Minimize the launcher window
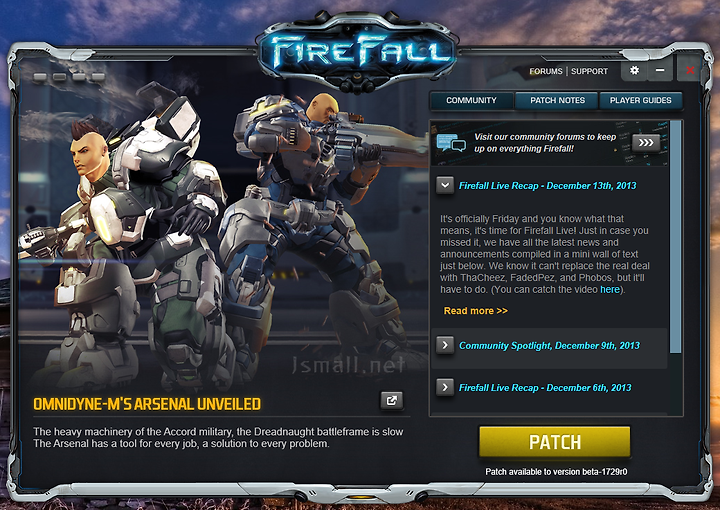Viewport: 720px width, 510px height. tap(660, 70)
